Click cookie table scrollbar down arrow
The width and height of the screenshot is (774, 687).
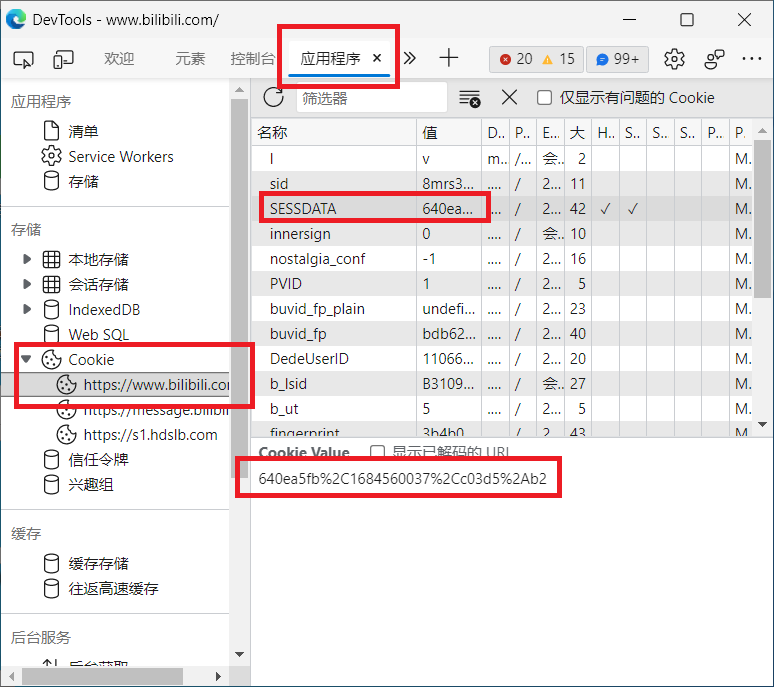coord(763,424)
